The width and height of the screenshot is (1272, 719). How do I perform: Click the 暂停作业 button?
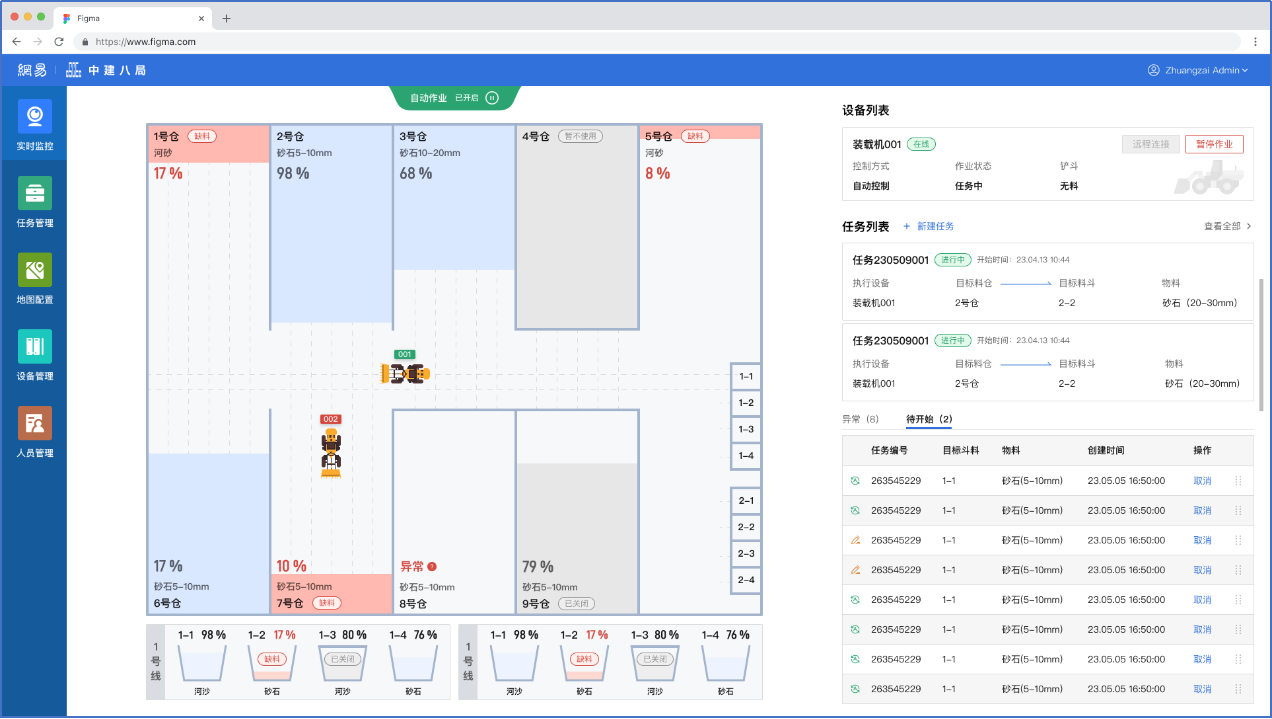(1214, 144)
